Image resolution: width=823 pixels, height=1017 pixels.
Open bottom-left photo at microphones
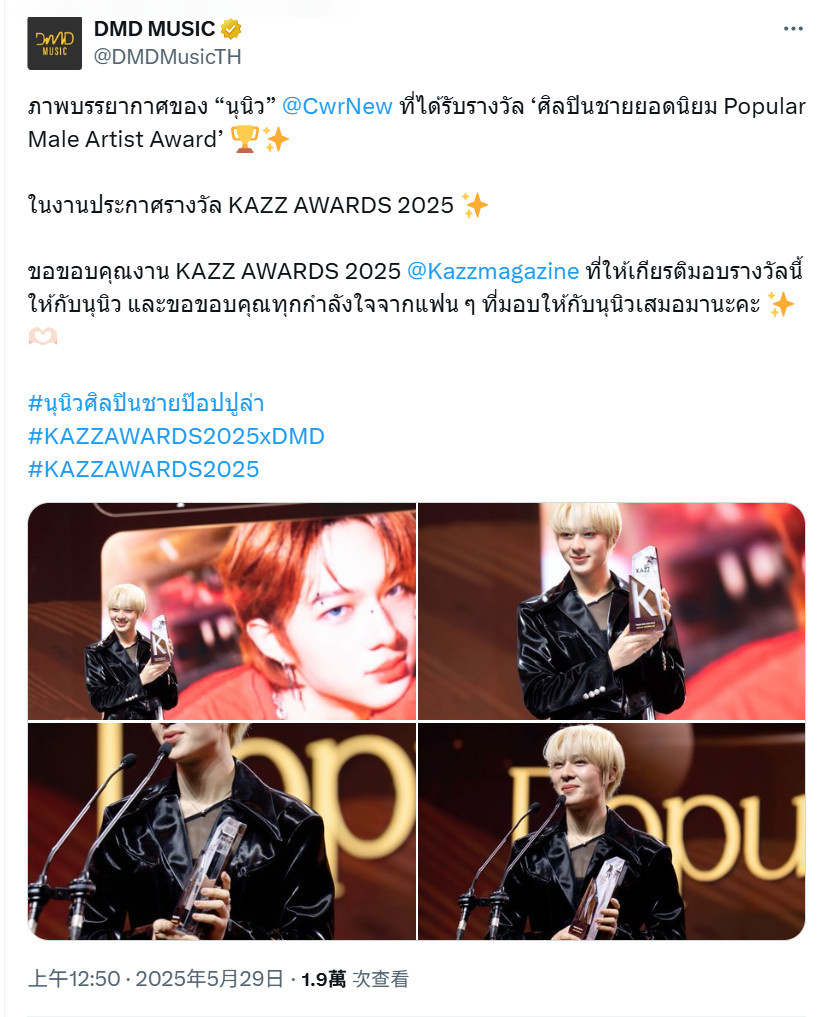coord(222,831)
